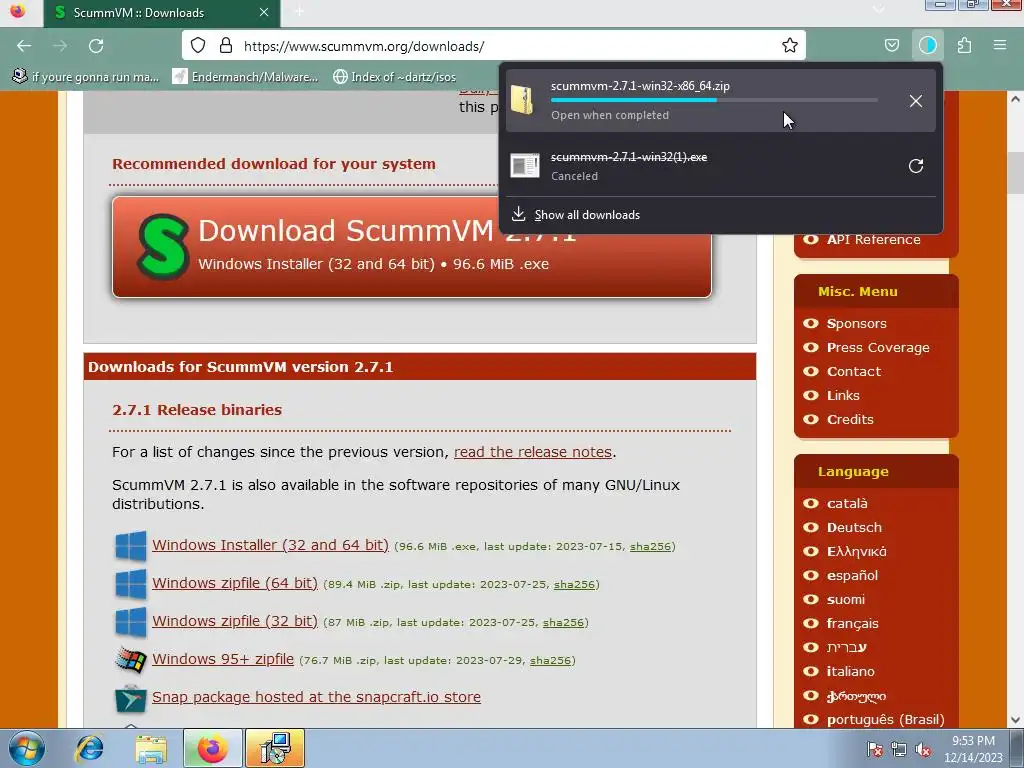The image size is (1024, 768).
Task: Switch language to català
Action: point(847,504)
